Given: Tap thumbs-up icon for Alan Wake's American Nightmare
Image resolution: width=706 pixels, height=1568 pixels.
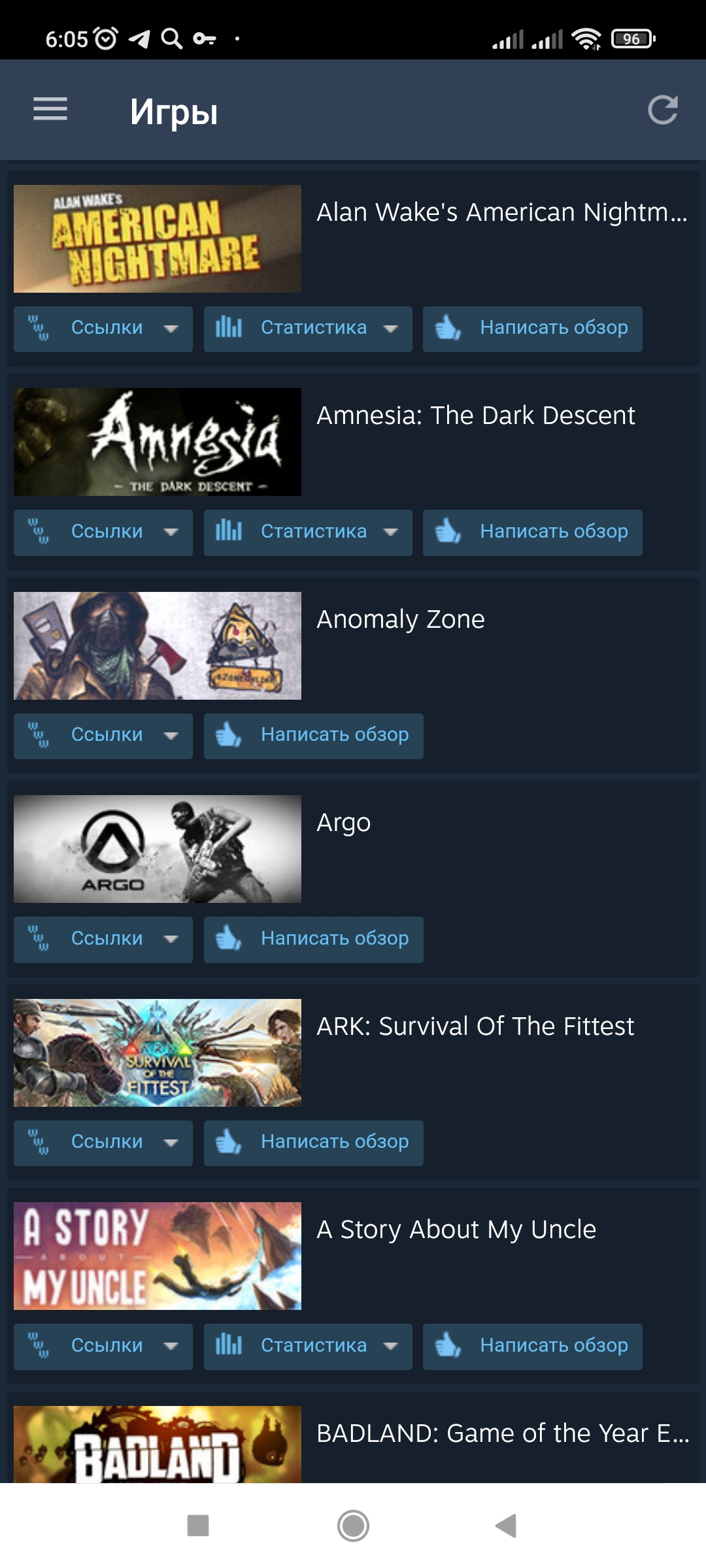Looking at the screenshot, I should [x=448, y=327].
